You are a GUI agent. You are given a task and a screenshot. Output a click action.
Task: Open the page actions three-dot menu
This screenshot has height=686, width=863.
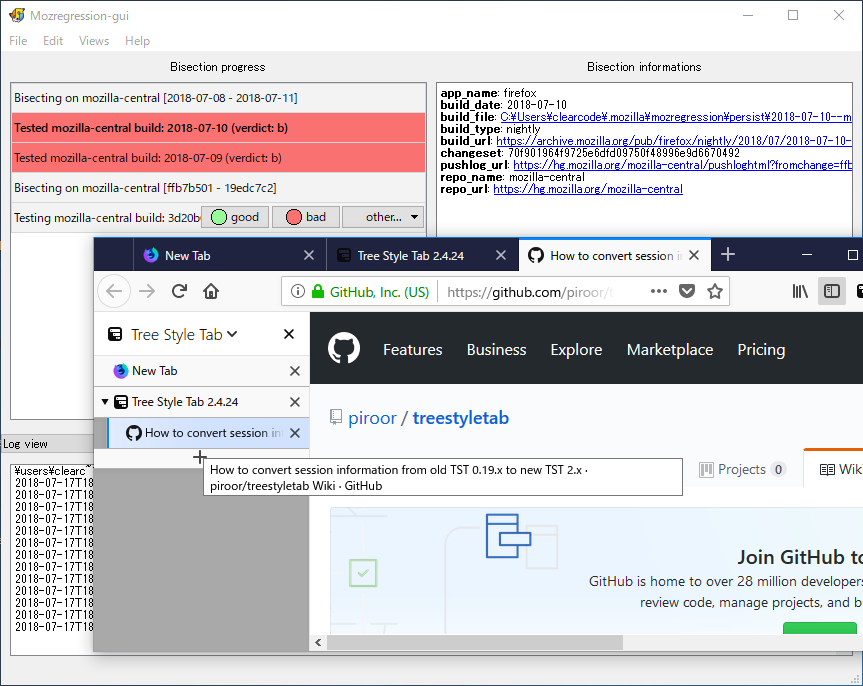point(659,291)
